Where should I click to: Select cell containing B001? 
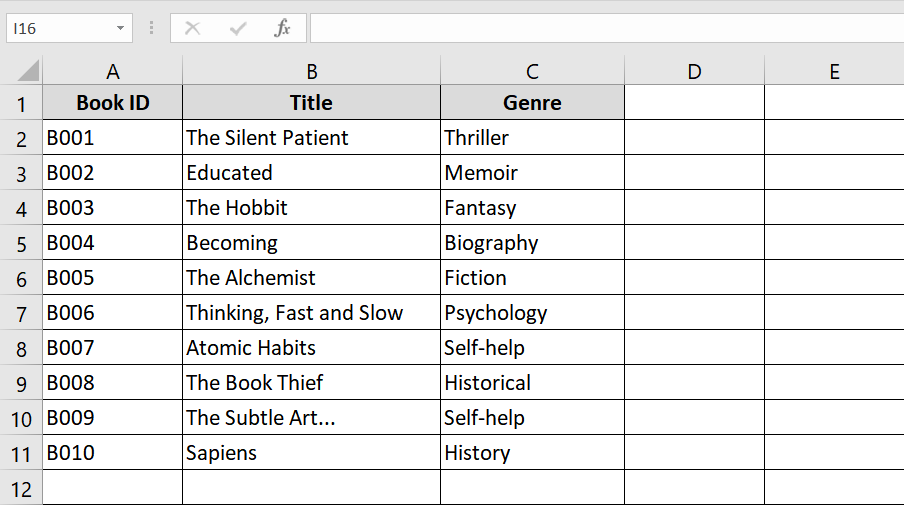click(x=112, y=138)
